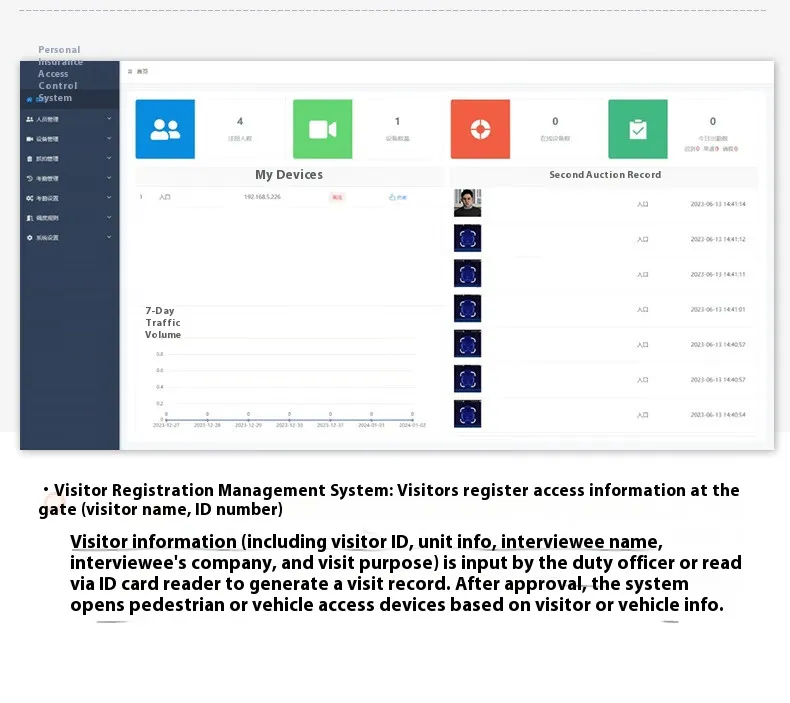Click the green clipboard checkmark tile

(637, 129)
